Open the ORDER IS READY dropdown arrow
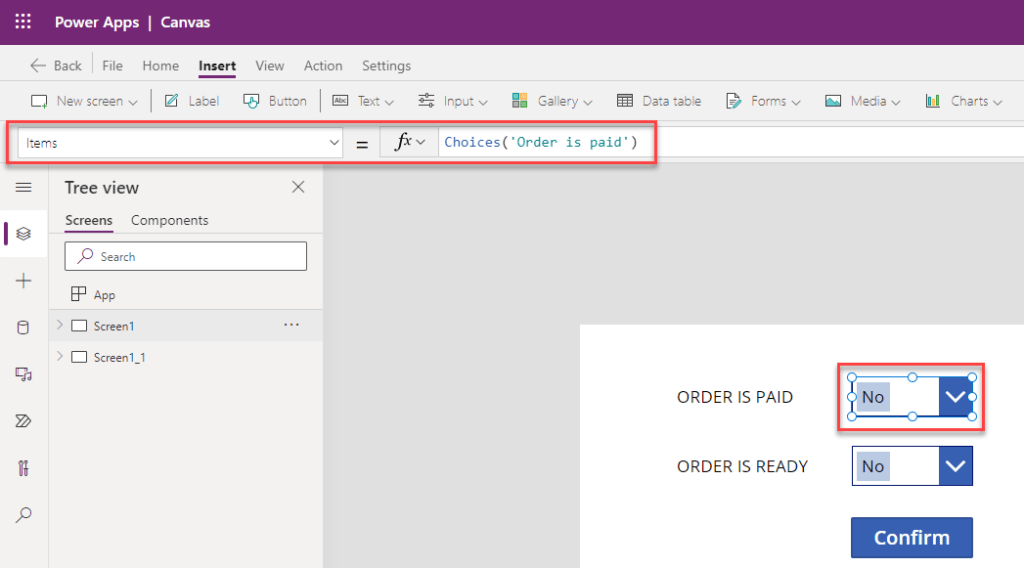 click(x=955, y=466)
